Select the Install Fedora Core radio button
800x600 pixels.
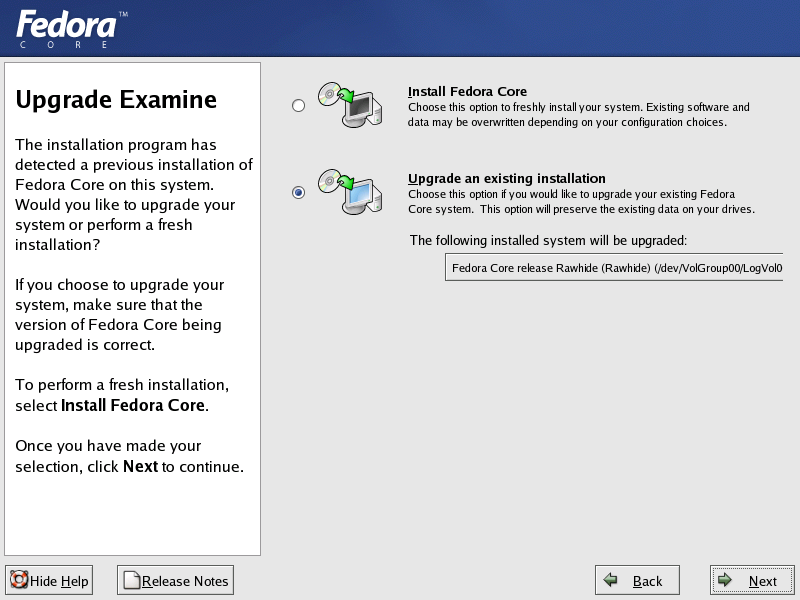coord(298,106)
